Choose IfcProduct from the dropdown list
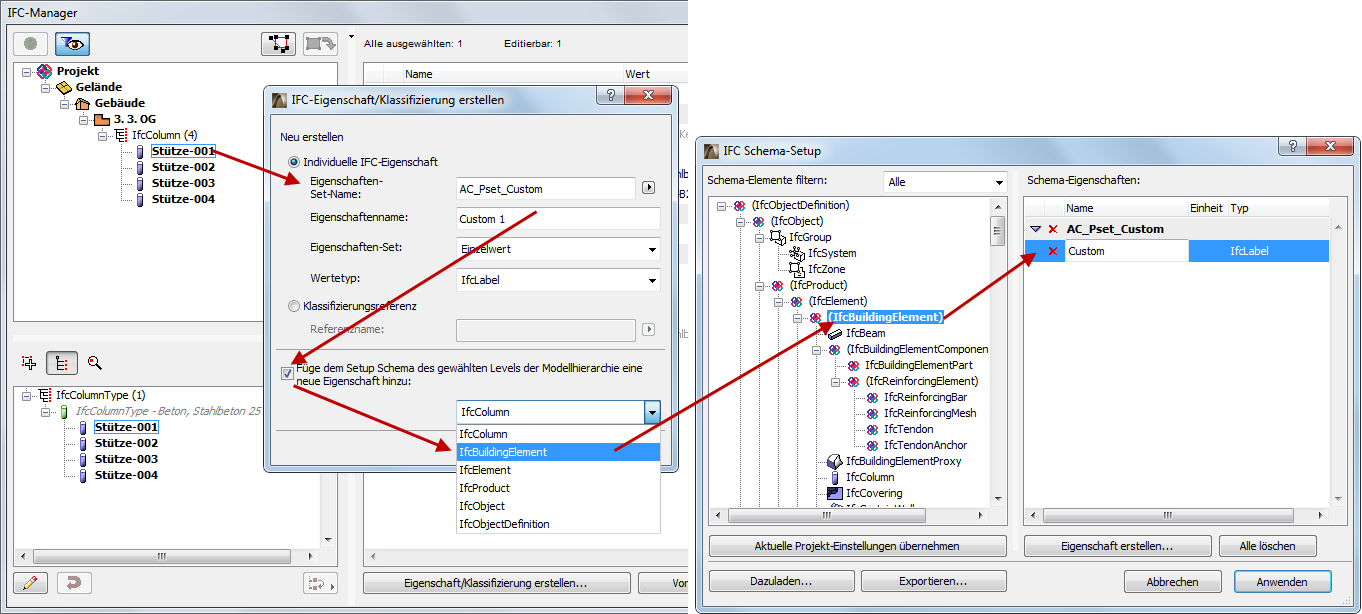 click(558, 488)
